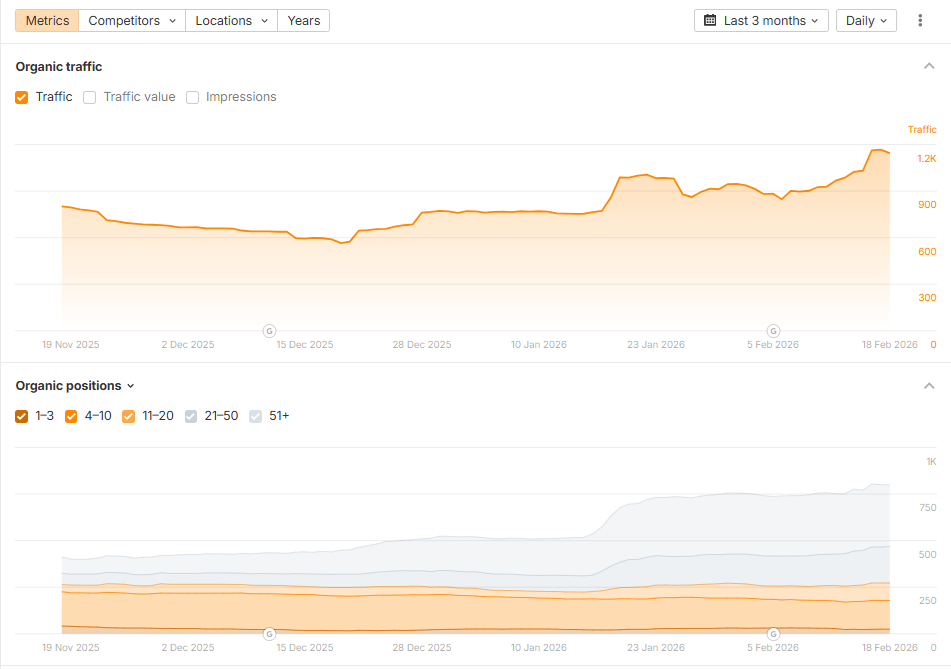Viewport: 951px width, 669px height.
Task: Enable the Traffic value checkbox
Action: (x=90, y=97)
